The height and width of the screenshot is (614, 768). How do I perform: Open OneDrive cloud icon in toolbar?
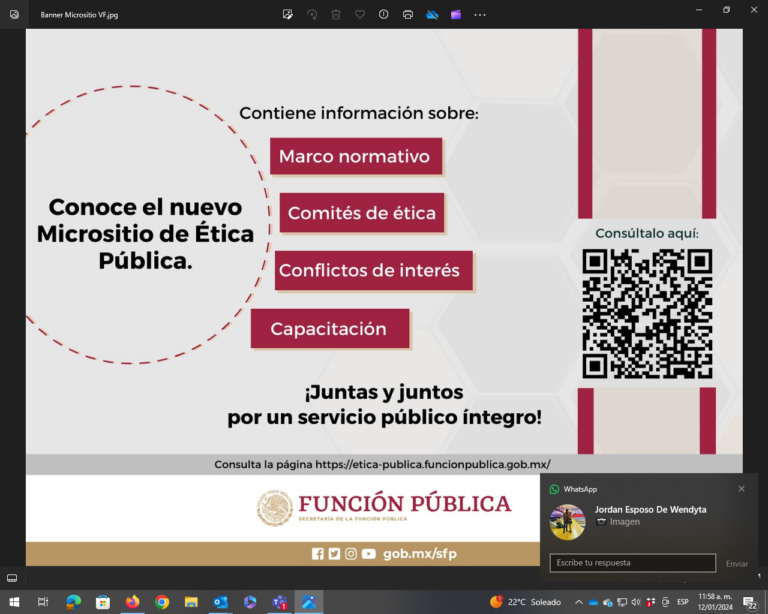click(x=432, y=15)
